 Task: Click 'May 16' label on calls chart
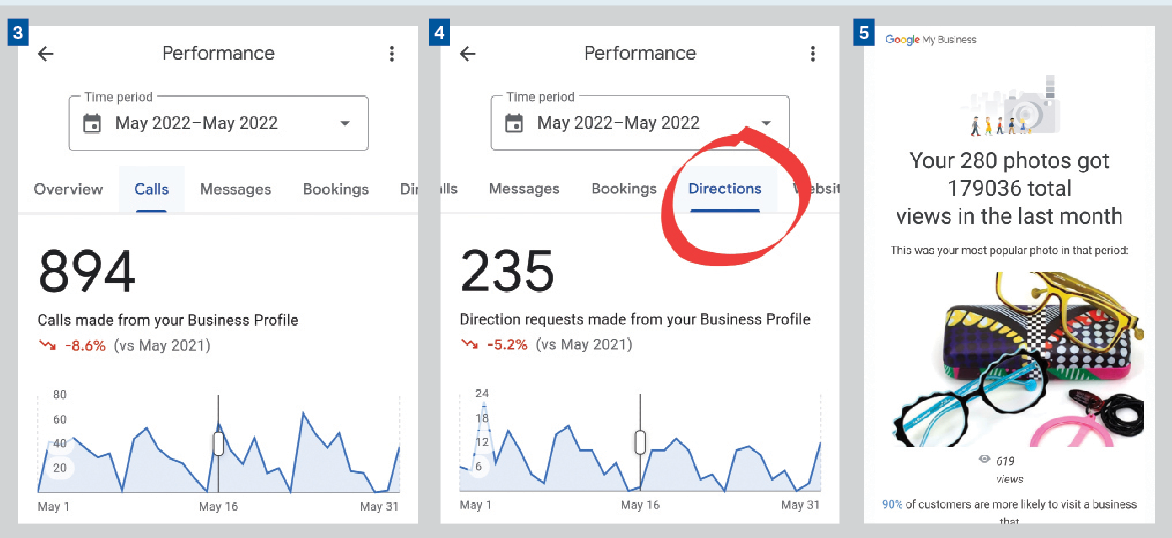click(x=218, y=507)
